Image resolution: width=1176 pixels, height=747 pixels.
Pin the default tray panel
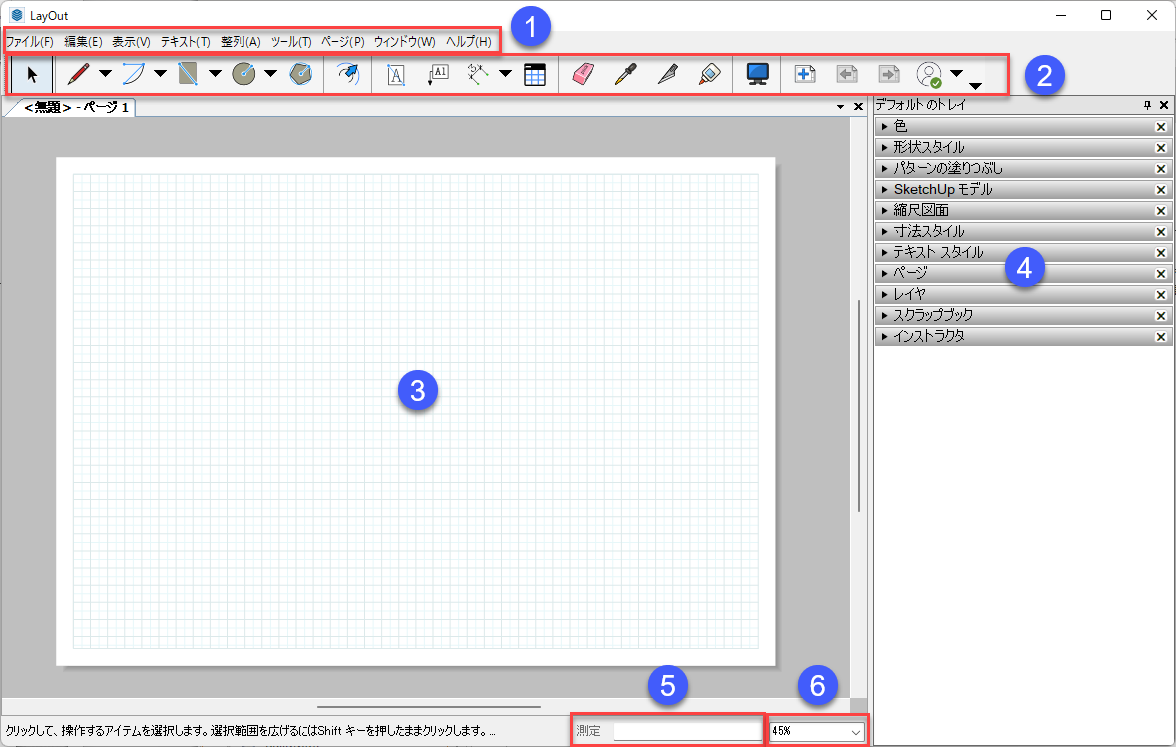coord(1147,105)
